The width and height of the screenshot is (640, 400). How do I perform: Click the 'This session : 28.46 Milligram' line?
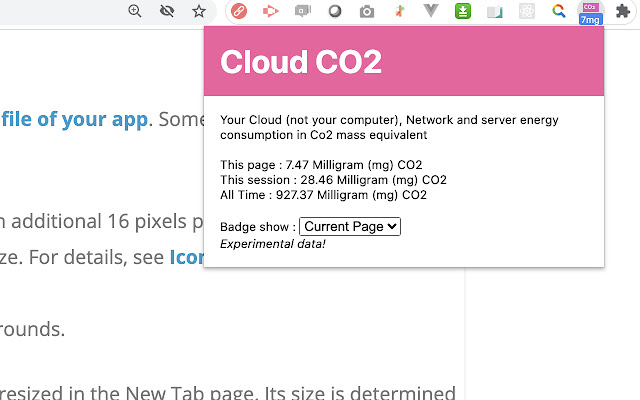coord(333,180)
